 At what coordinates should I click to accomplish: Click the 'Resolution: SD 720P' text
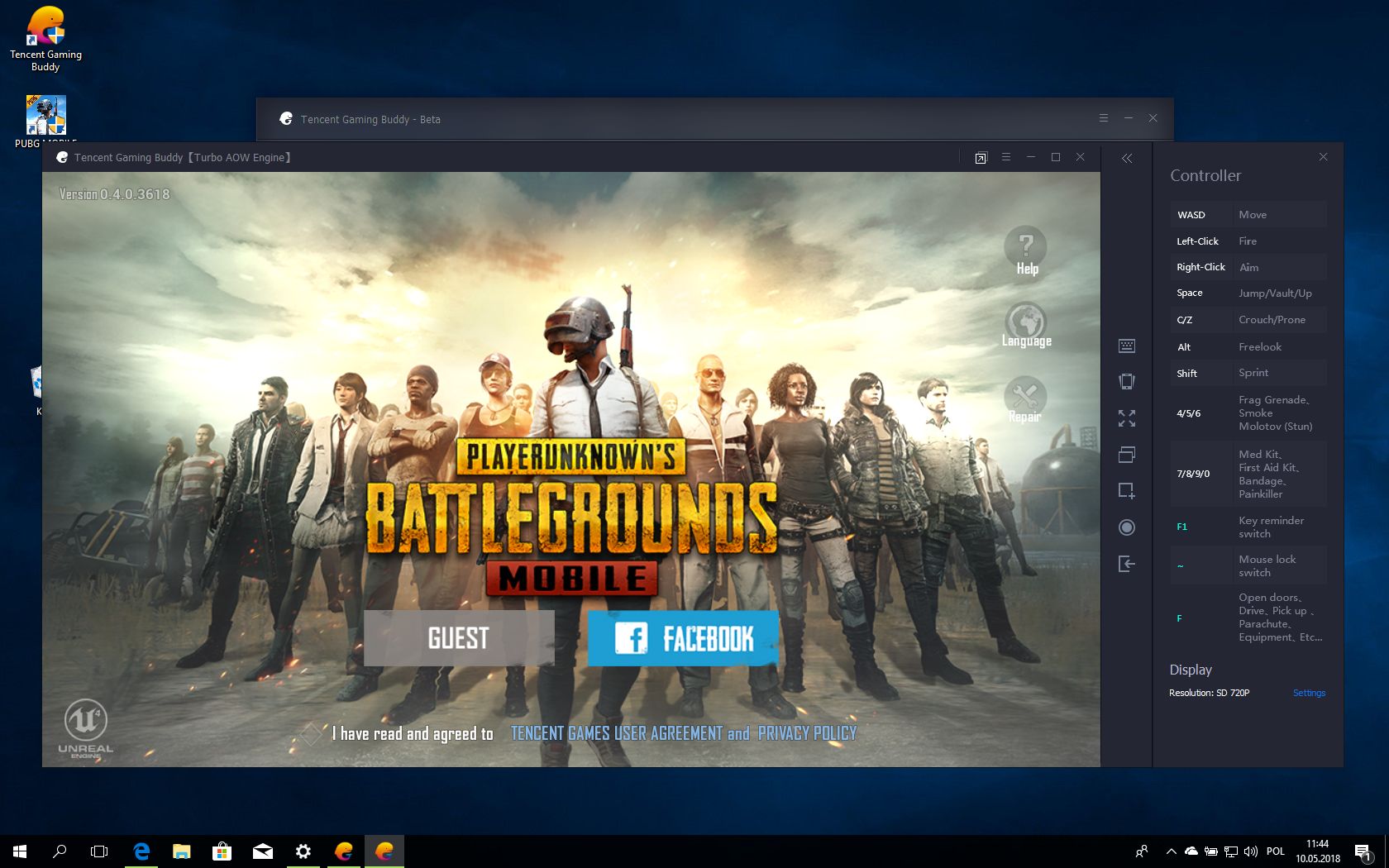coord(1209,693)
